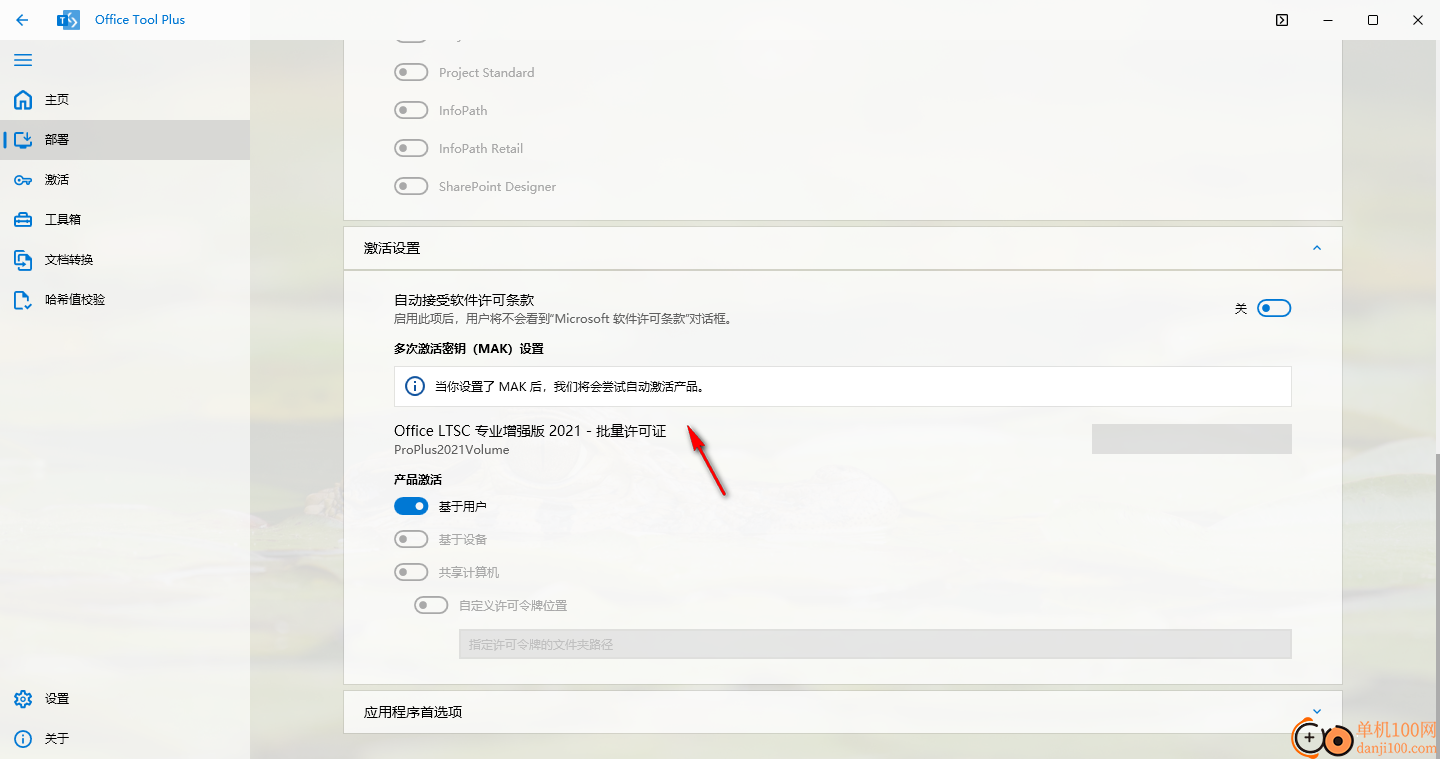Viewport: 1440px width, 759px height.
Task: Click the info icon for 关于
Action: 23,739
